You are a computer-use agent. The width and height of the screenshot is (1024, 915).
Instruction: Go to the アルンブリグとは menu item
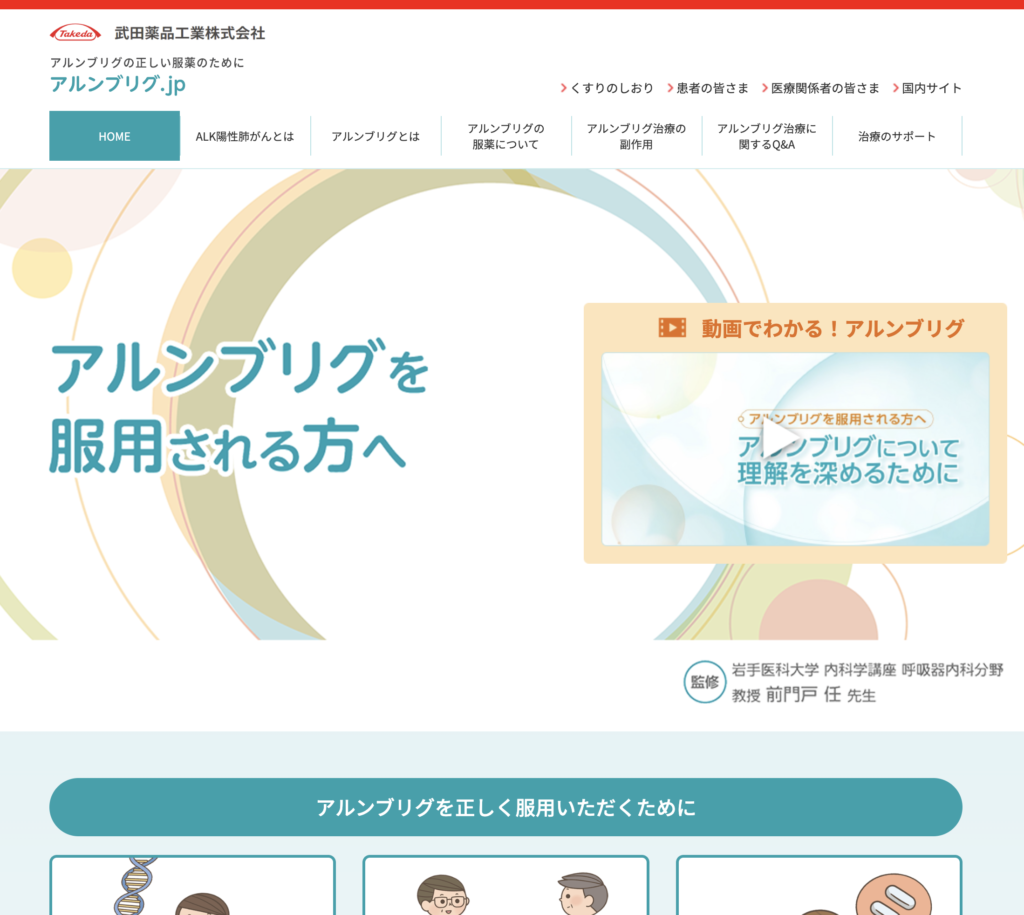[x=375, y=136]
